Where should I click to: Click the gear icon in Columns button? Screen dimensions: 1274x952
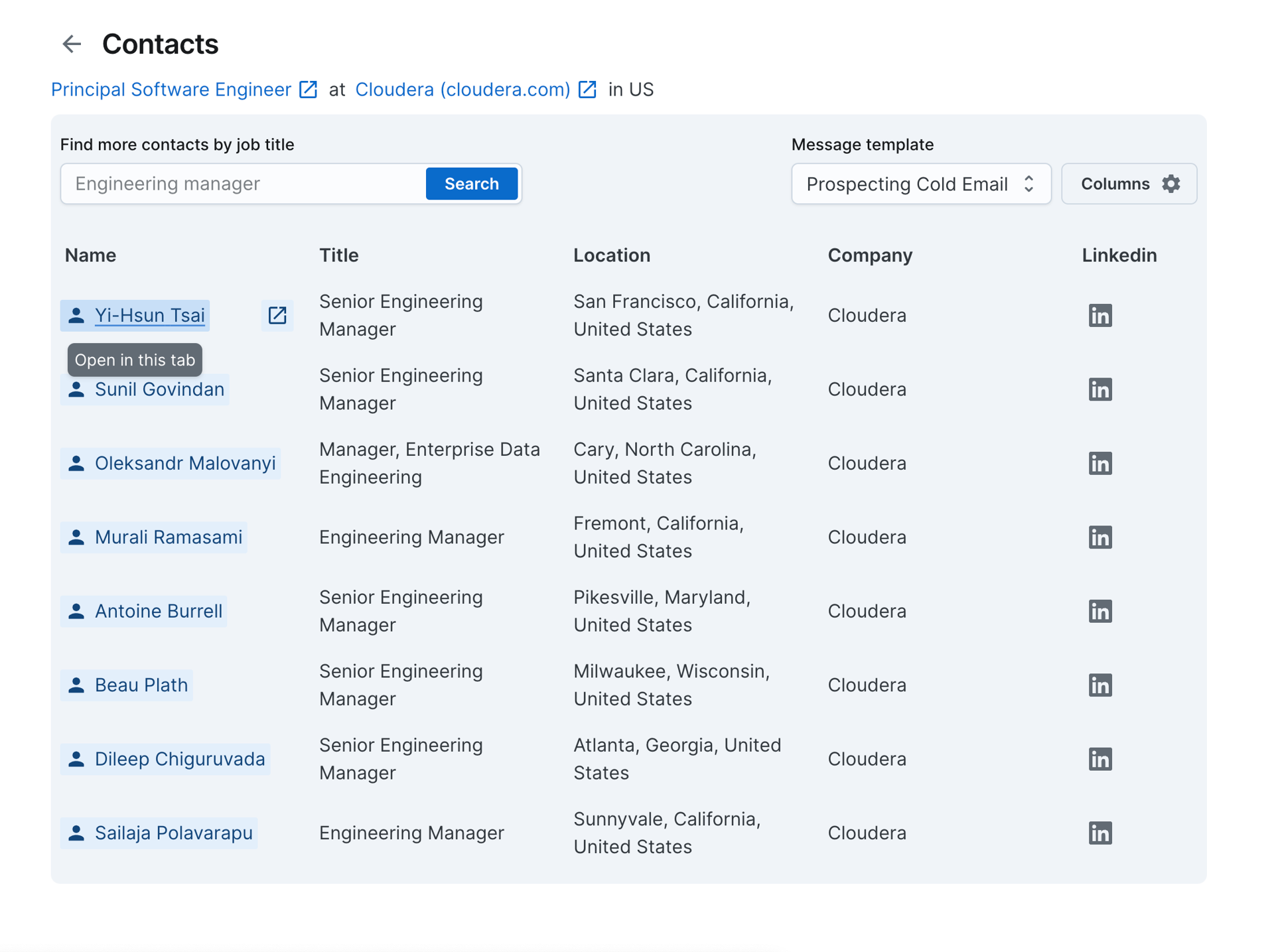pyautogui.click(x=1171, y=184)
